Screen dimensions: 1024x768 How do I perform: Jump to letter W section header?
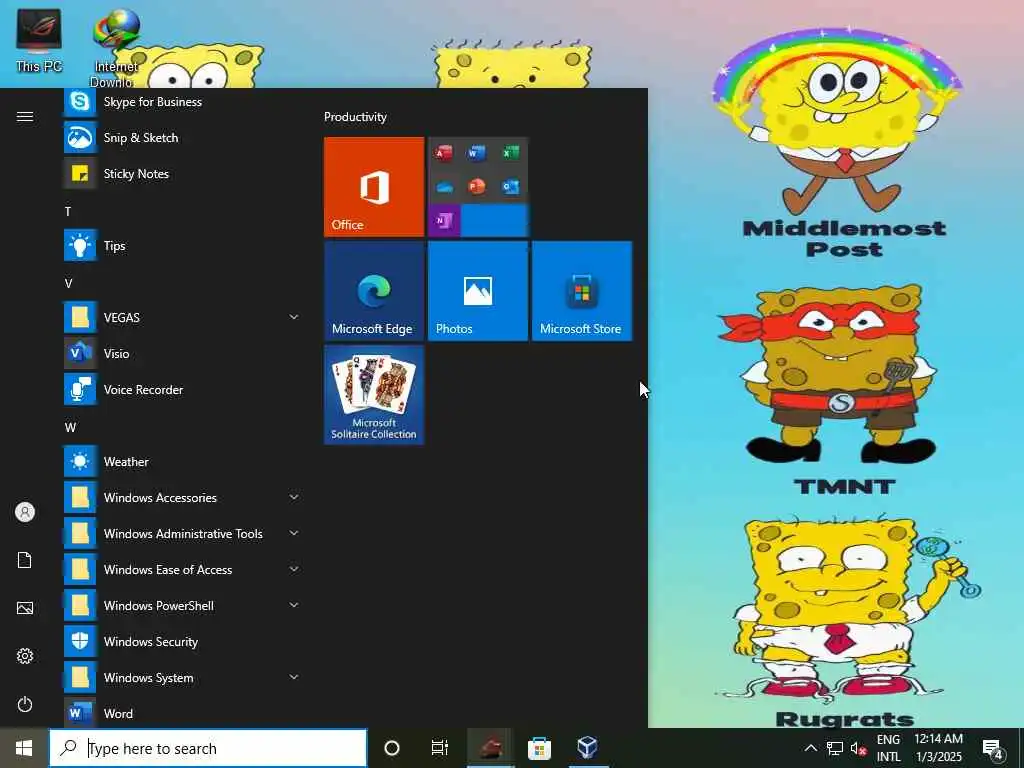coord(70,428)
